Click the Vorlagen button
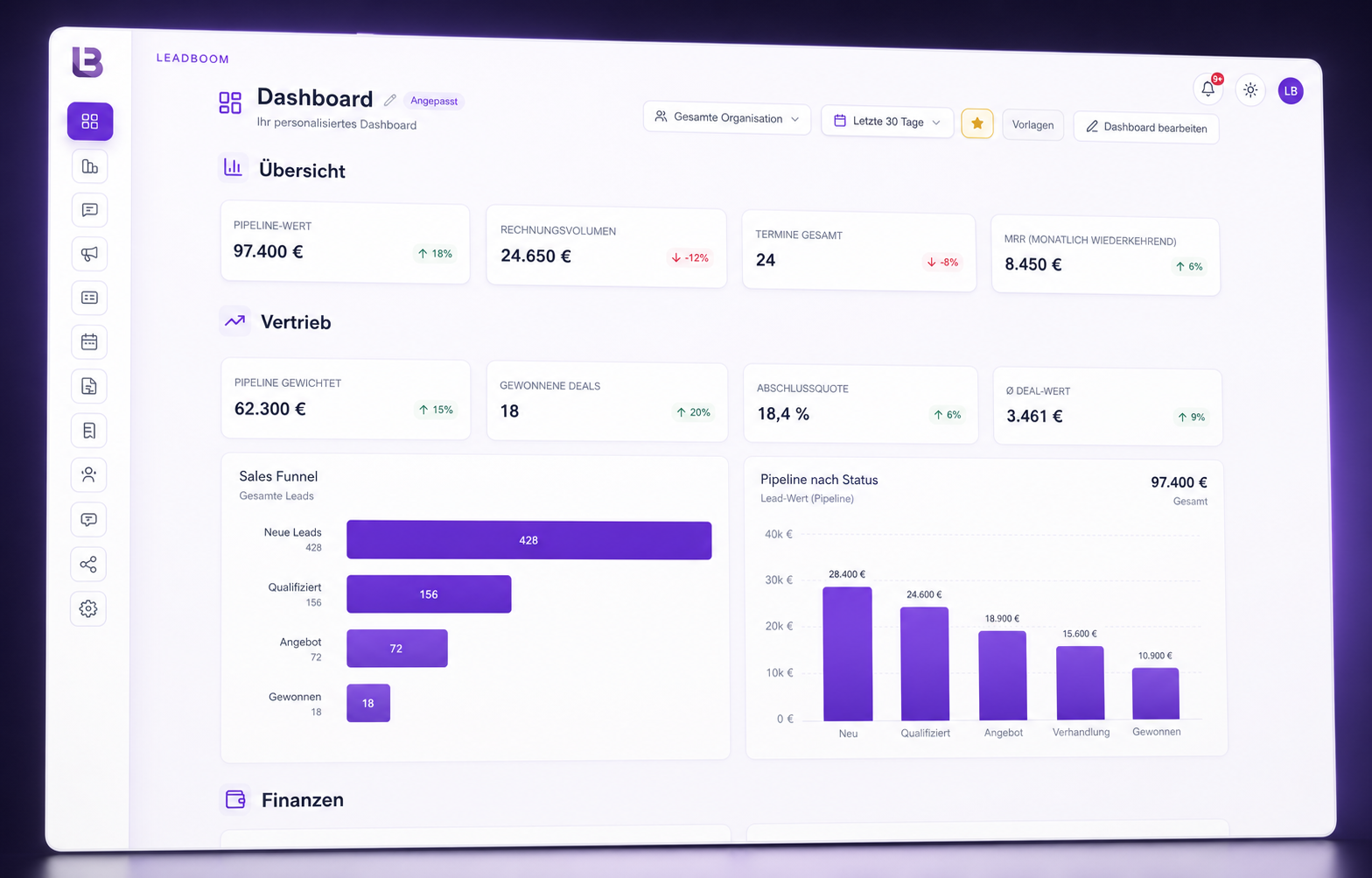The width and height of the screenshot is (1372, 878). pos(1033,125)
